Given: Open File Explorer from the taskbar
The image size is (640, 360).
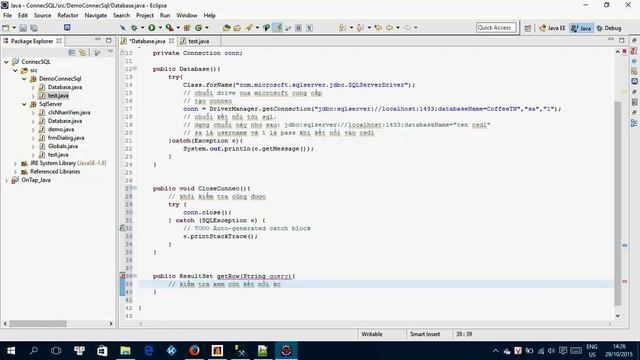Looking at the screenshot, I should pyautogui.click(x=125, y=351).
